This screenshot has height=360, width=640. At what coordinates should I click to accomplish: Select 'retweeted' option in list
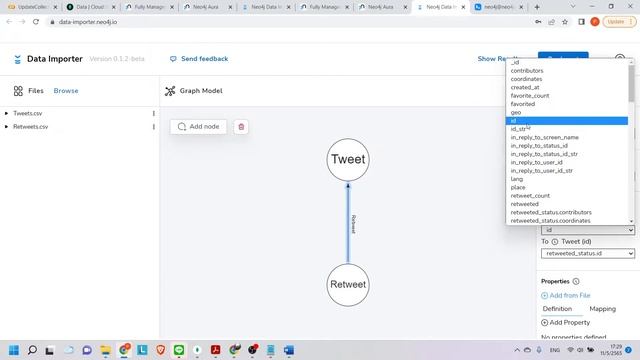click(x=567, y=204)
